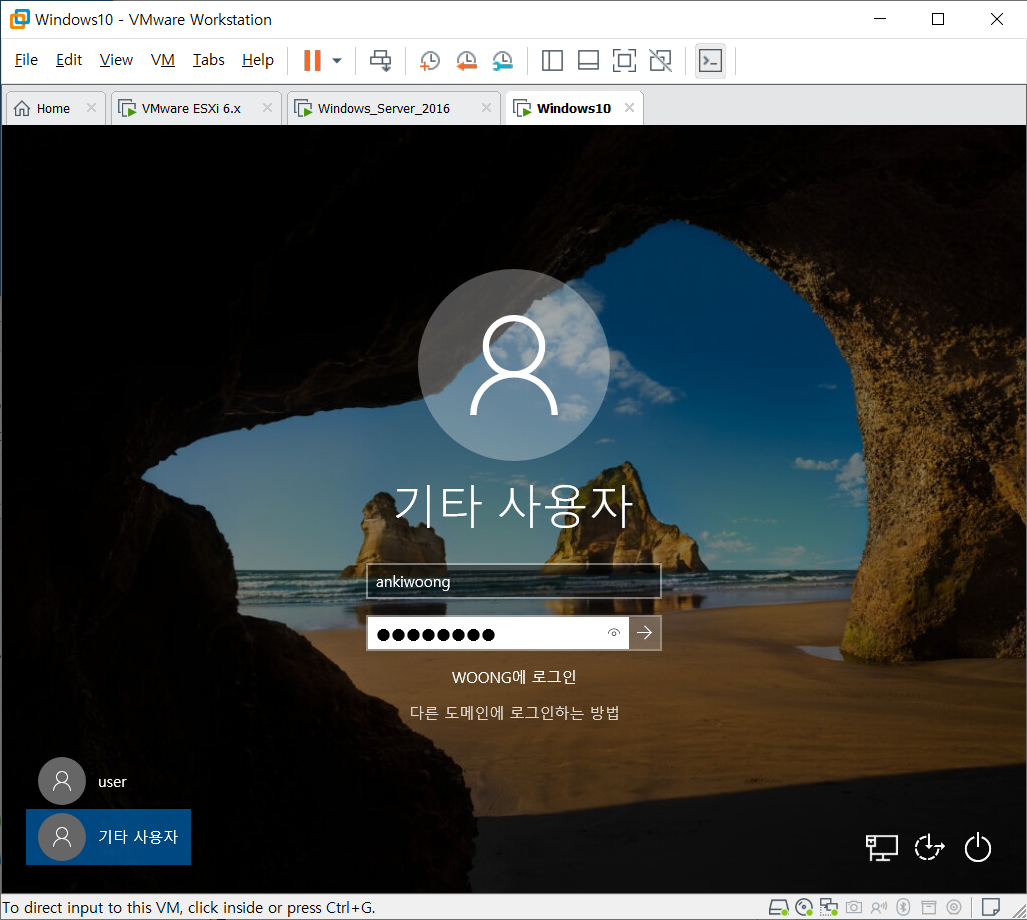1027x920 pixels.
Task: Click the VMware Workstation title bar icon
Action: pyautogui.click(x=20, y=19)
